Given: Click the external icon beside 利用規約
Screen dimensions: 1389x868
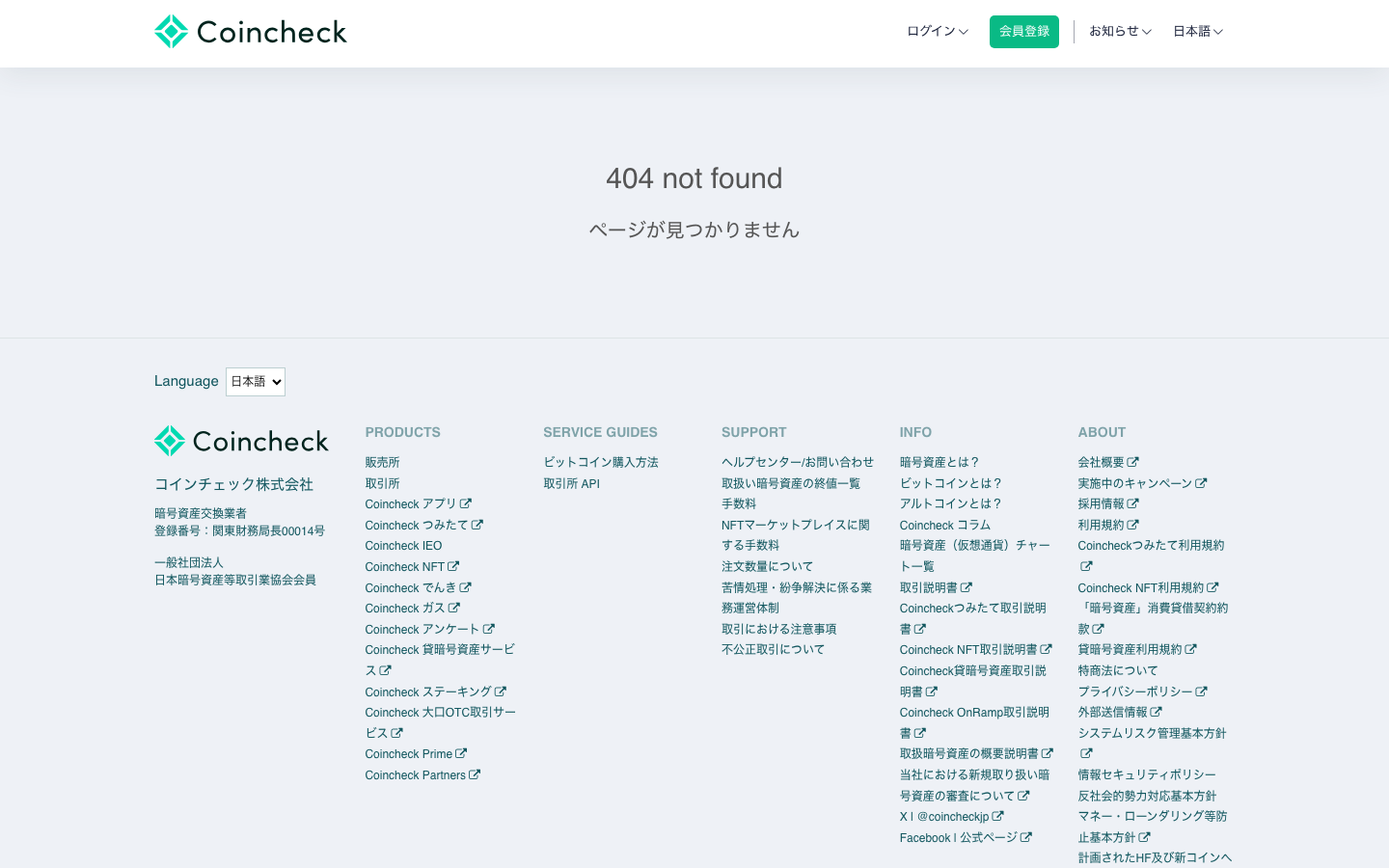Looking at the screenshot, I should [1133, 525].
